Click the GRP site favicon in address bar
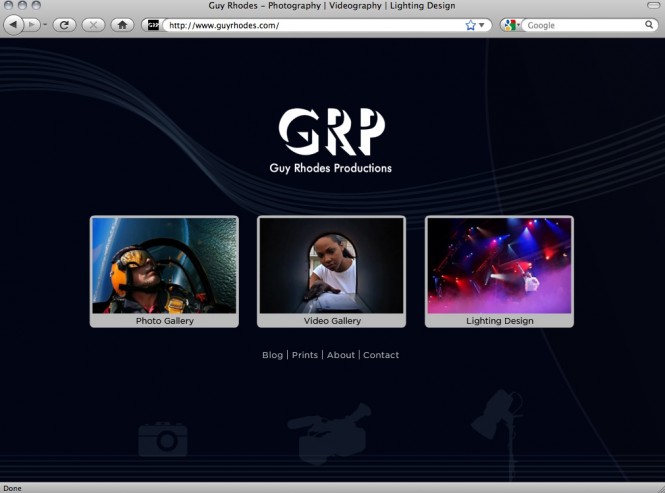 pyautogui.click(x=154, y=25)
